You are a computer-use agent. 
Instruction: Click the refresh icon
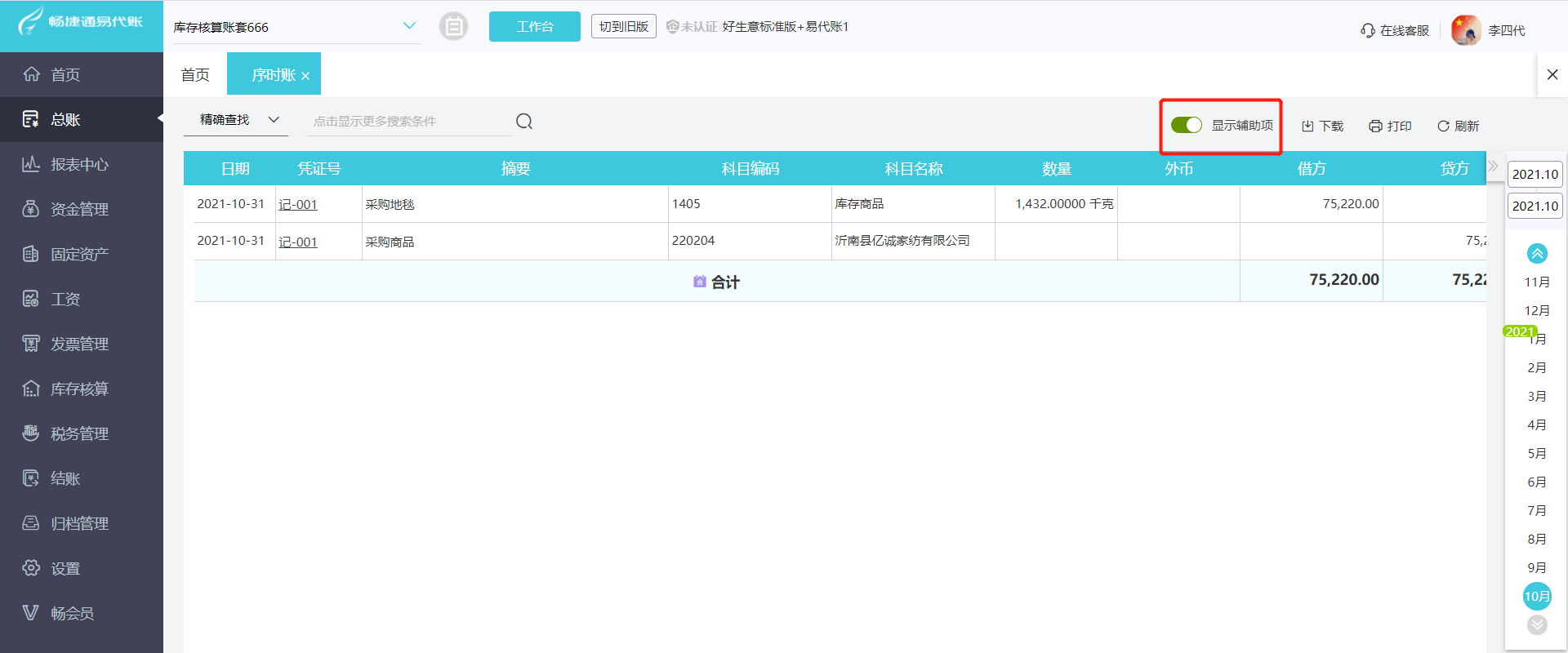[1443, 126]
